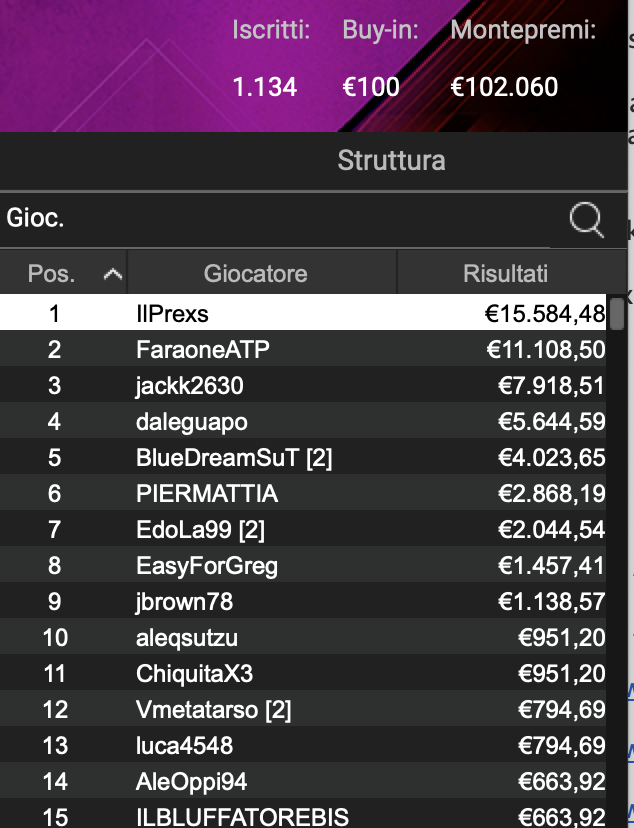Viewport: 634px width, 828px height.
Task: Click the Iscritti count 1.134
Action: pyautogui.click(x=264, y=87)
